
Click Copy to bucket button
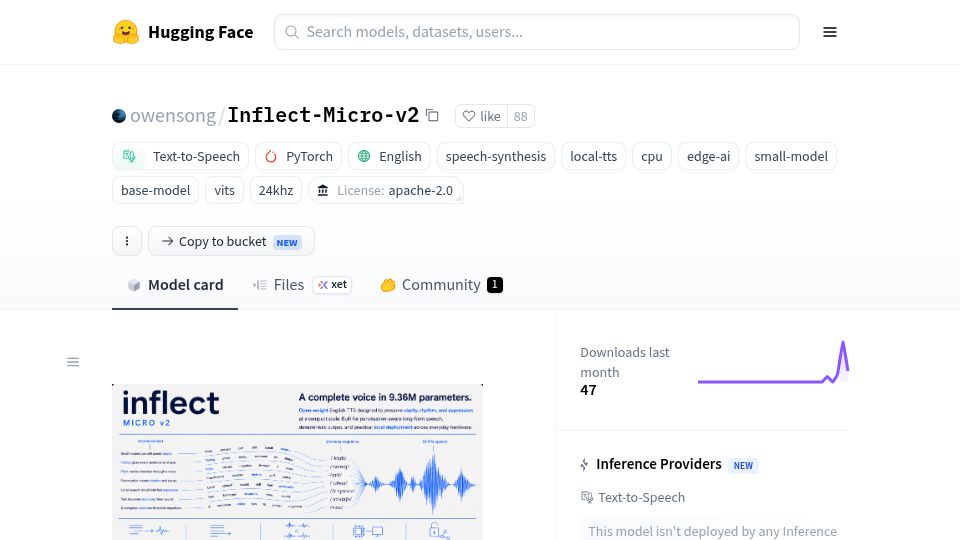point(231,241)
